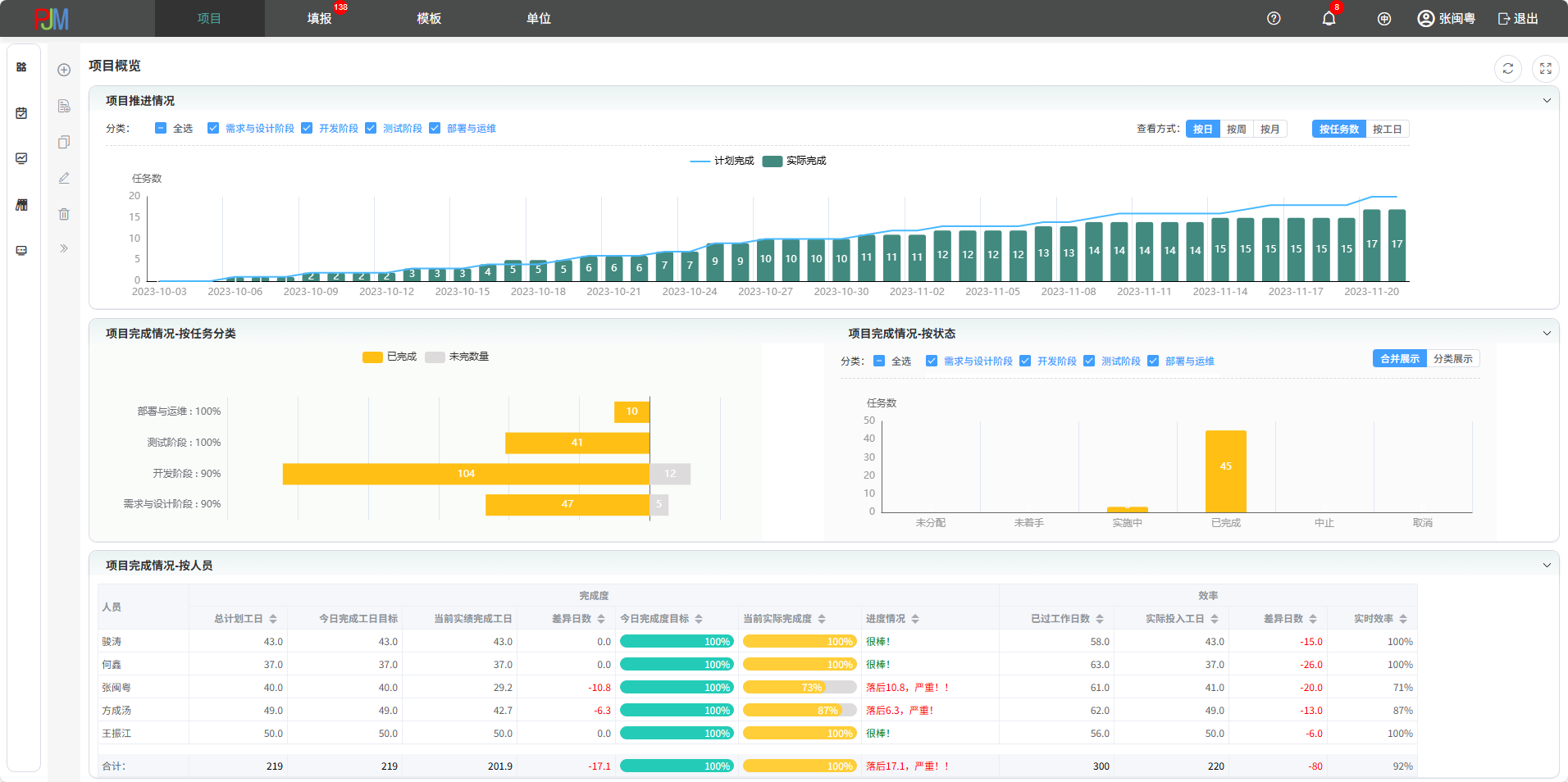Uncheck 开发阶段 in 项目推进情况 filter
This screenshot has height=782, width=1568.
(307, 129)
